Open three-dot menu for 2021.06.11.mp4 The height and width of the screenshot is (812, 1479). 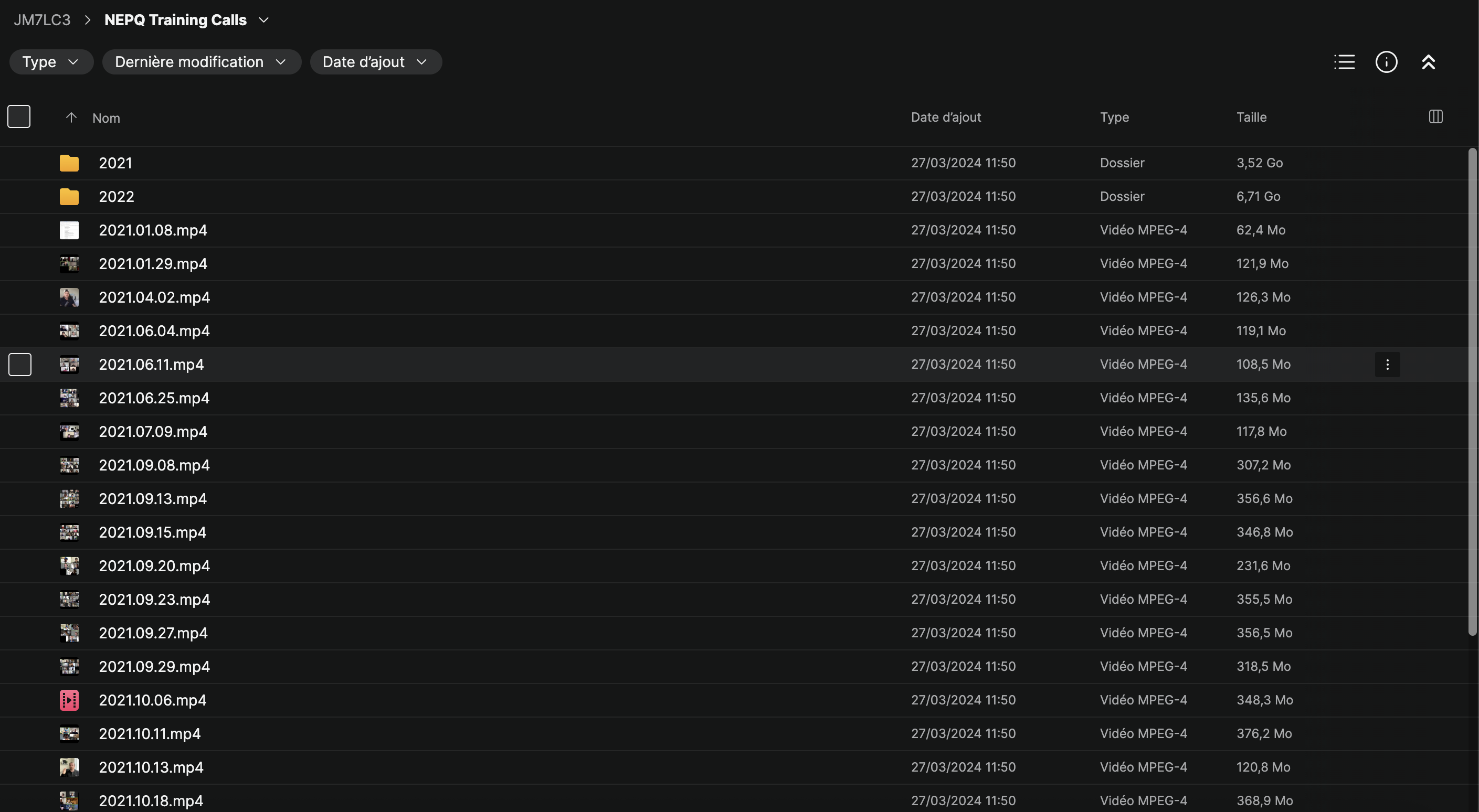pyautogui.click(x=1387, y=365)
